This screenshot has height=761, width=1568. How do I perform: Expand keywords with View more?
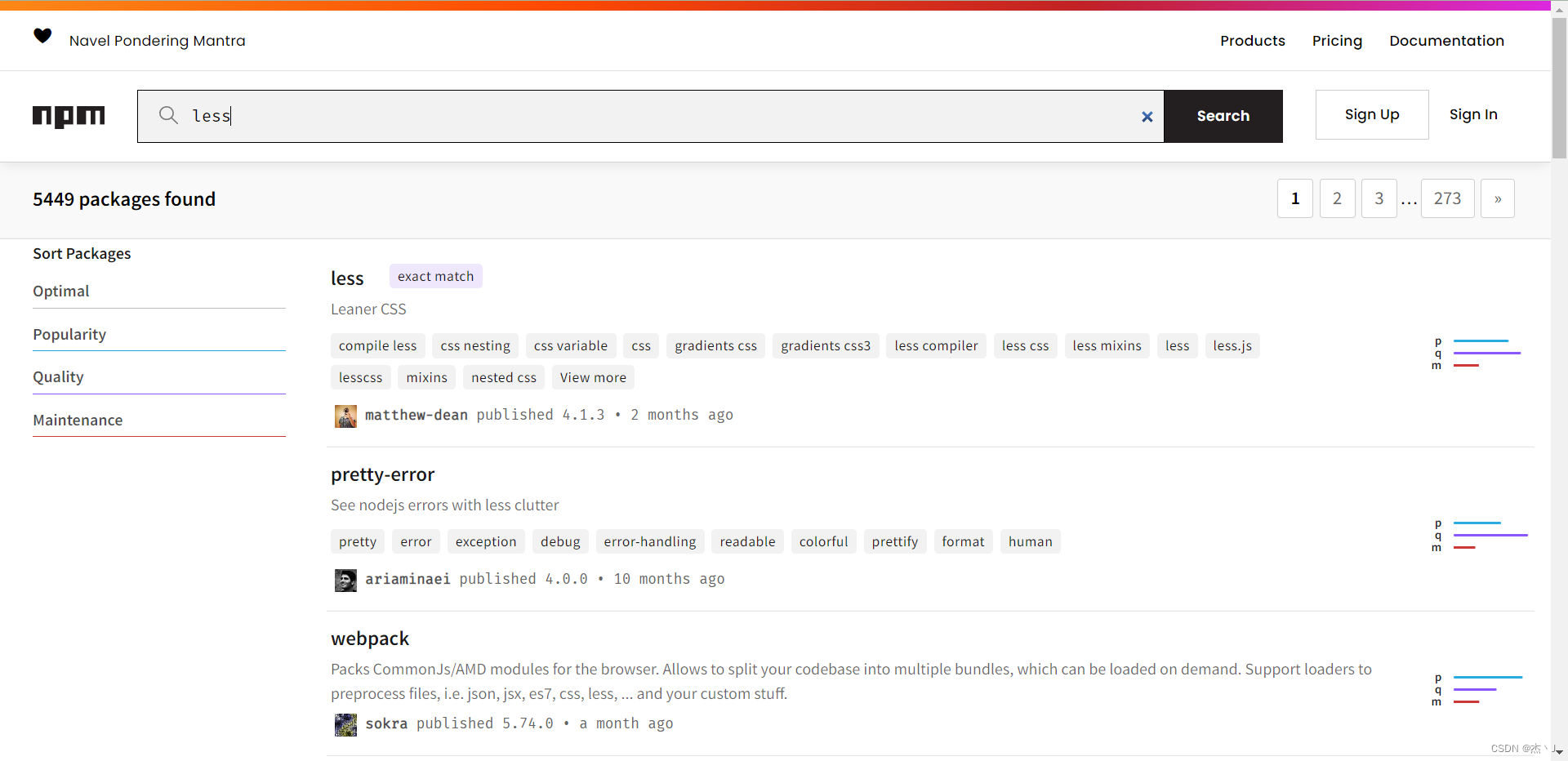[x=593, y=377]
